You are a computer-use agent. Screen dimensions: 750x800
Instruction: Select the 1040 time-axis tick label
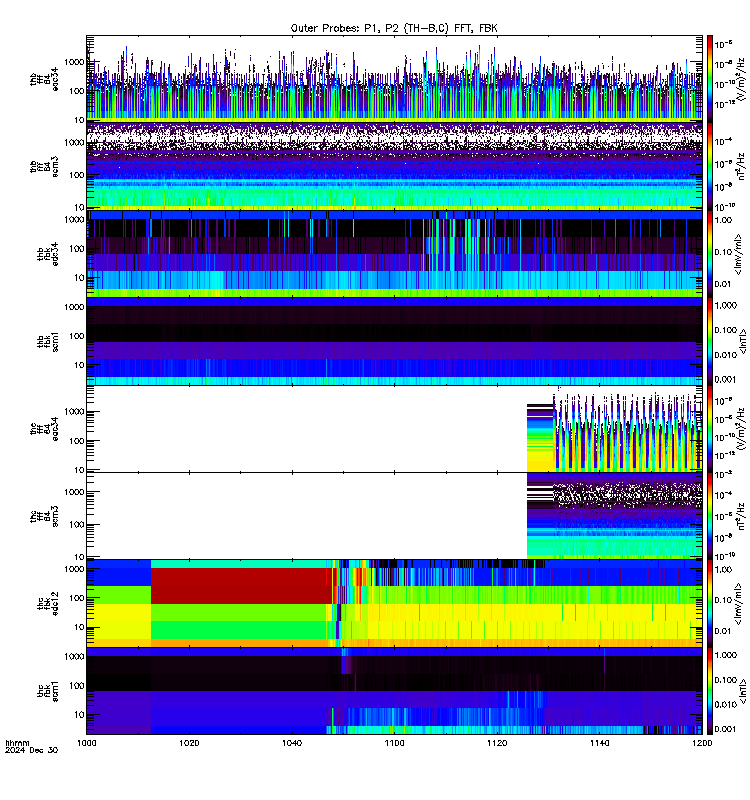click(292, 743)
